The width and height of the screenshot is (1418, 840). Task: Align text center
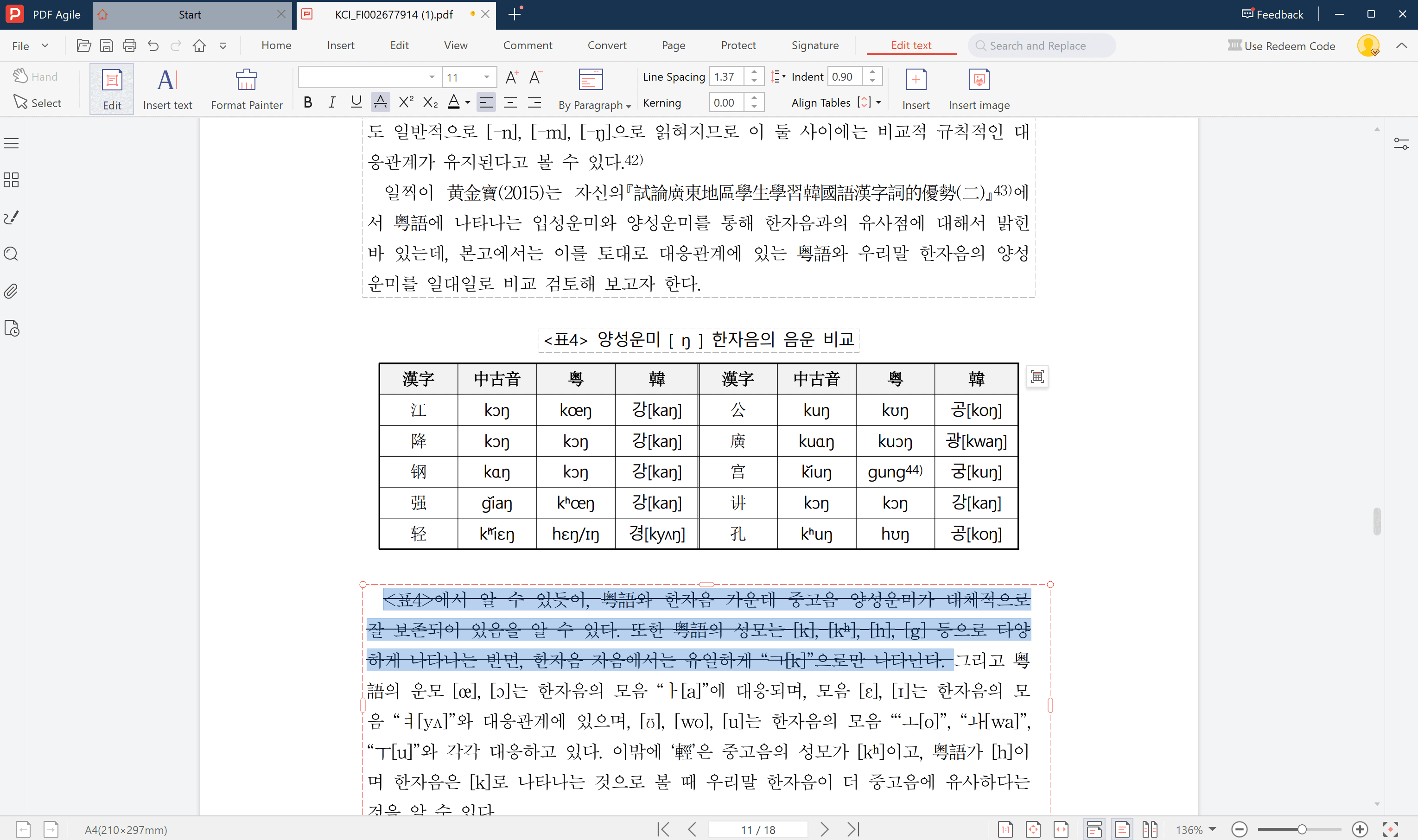[x=510, y=102]
